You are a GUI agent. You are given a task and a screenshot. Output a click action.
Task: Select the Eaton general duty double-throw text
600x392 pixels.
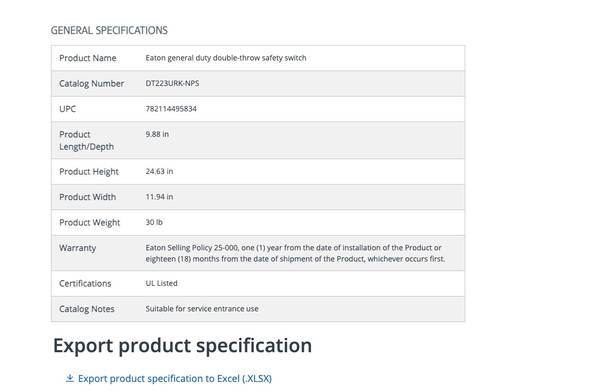pos(226,58)
